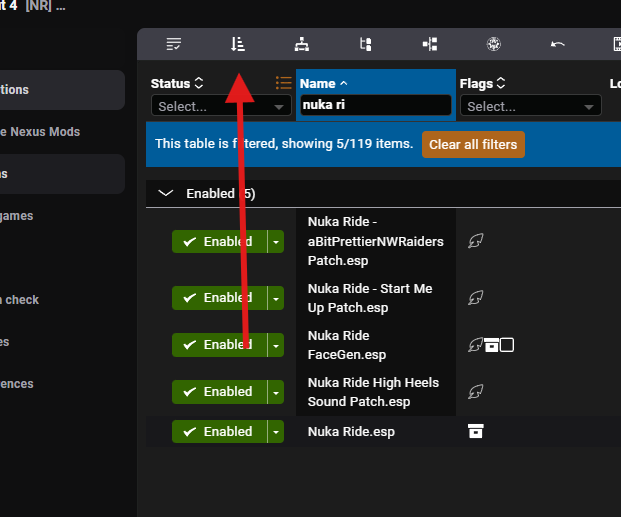Click the undo arrow toolbar icon

pyautogui.click(x=558, y=44)
